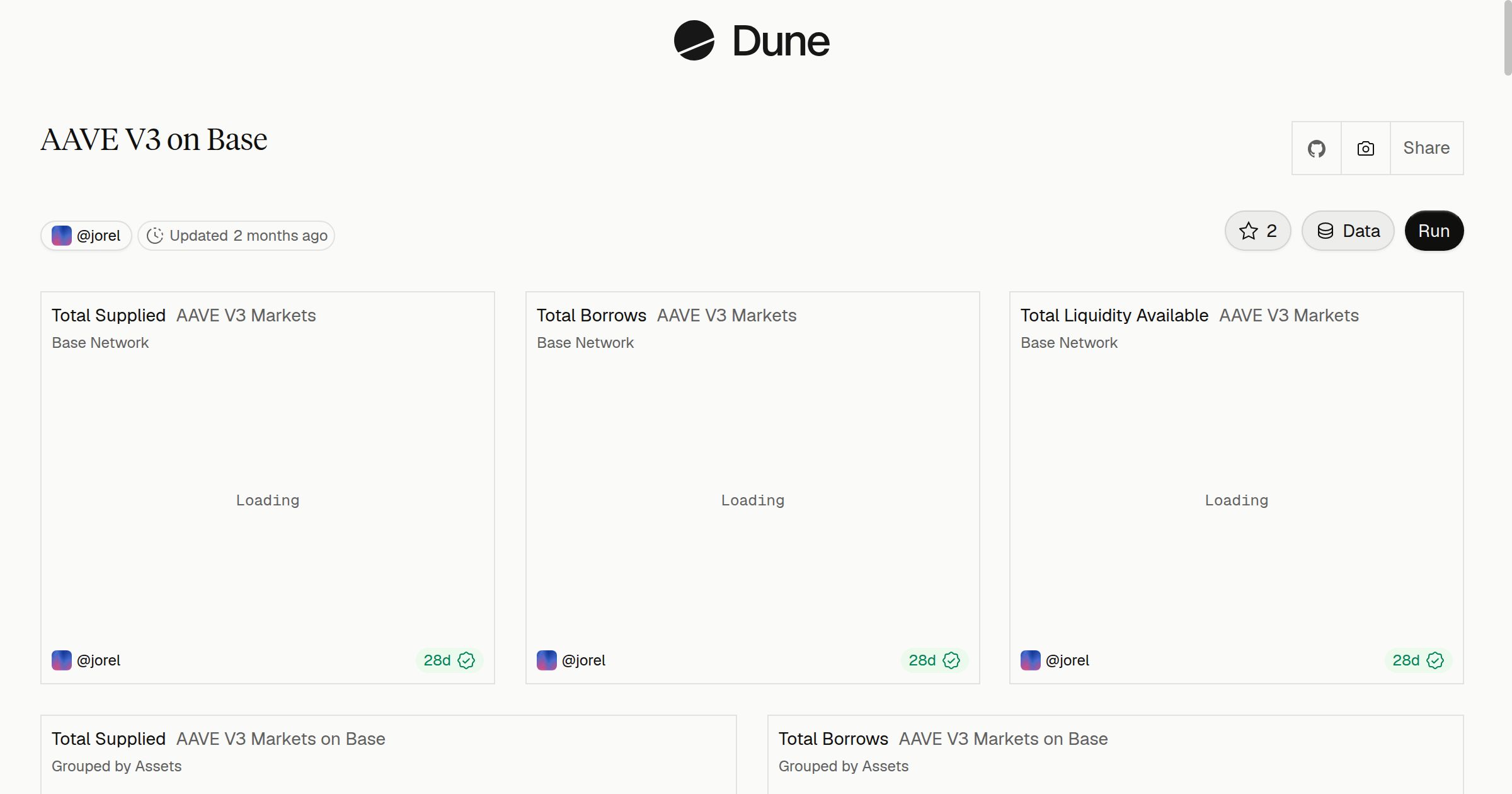Click @jorel name in Total Liquidity Available card

pyautogui.click(x=1067, y=660)
